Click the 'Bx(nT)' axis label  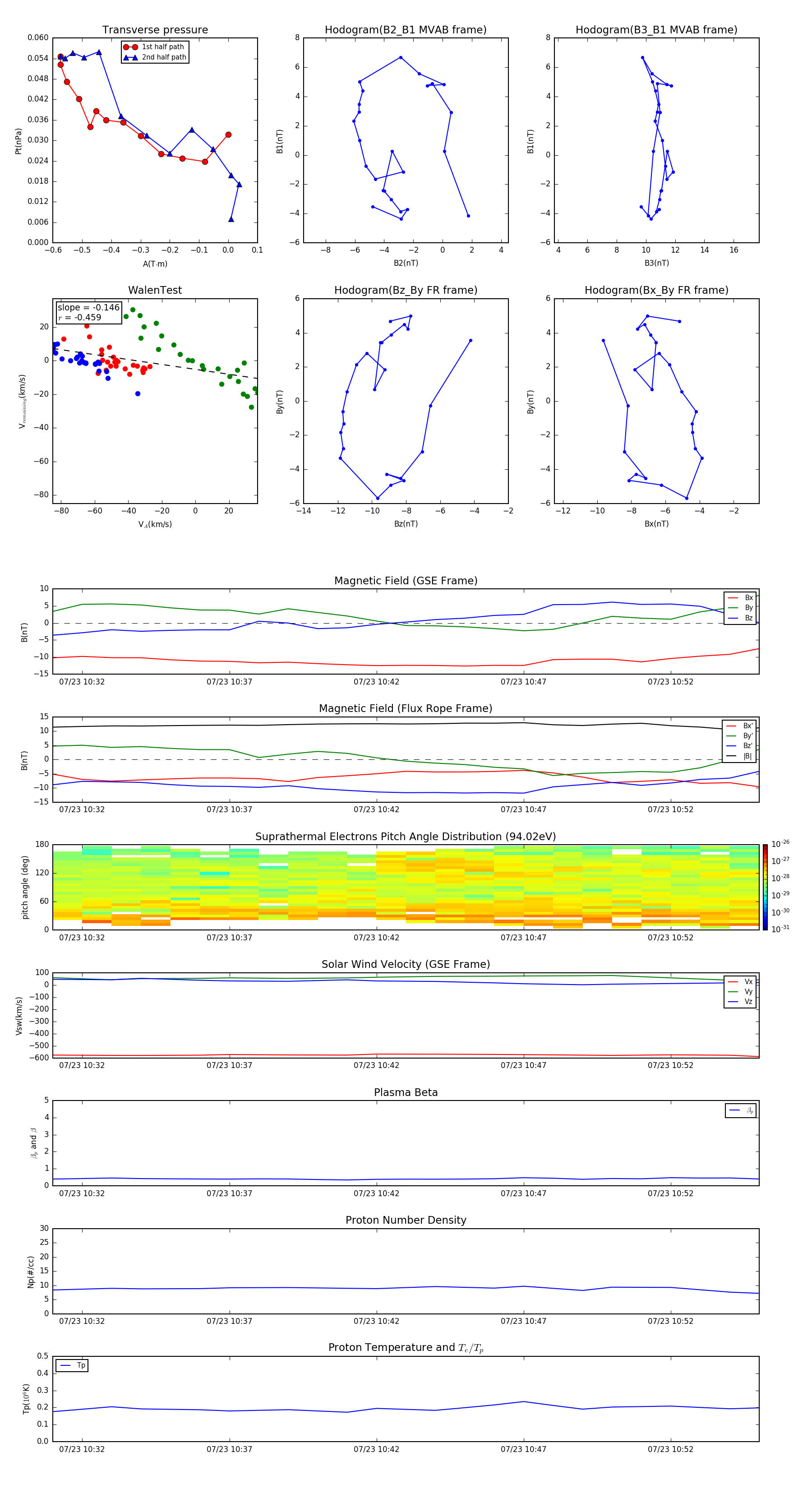(x=656, y=524)
